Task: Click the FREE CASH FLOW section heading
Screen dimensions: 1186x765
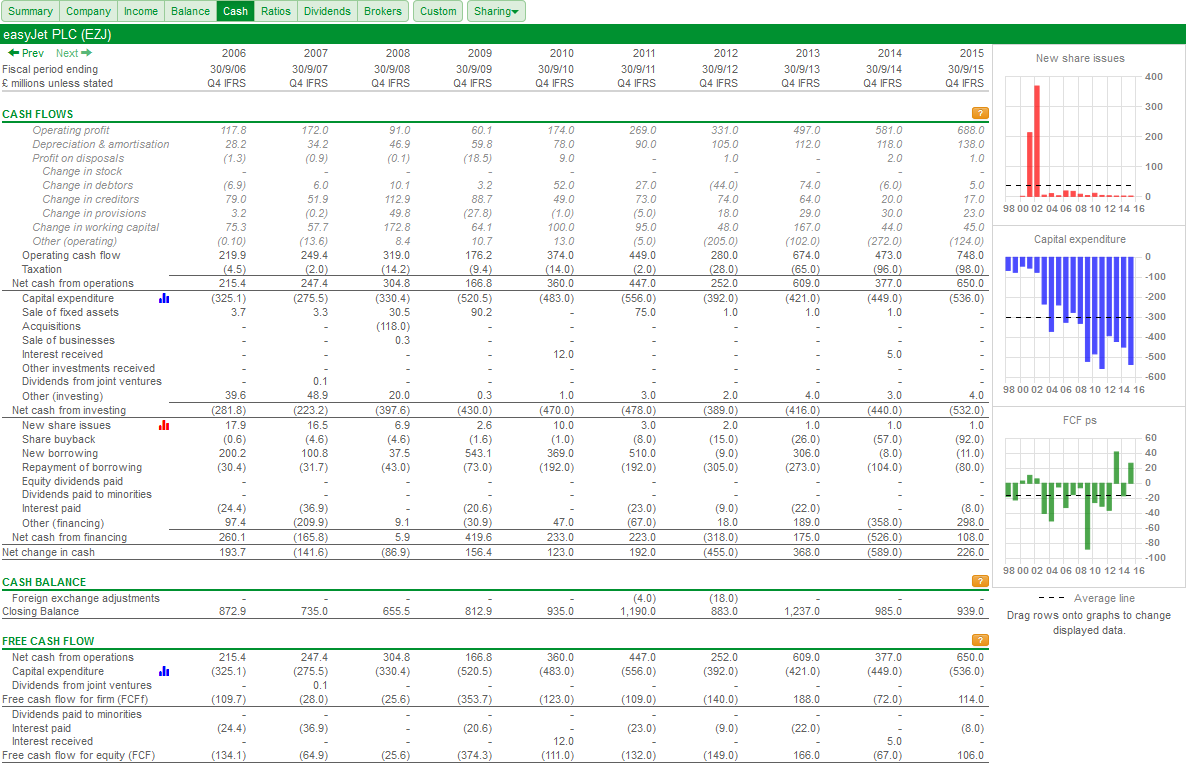Action: [48, 641]
